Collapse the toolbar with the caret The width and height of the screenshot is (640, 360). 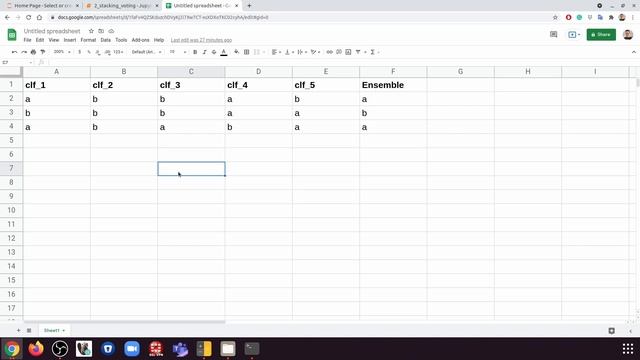633,52
